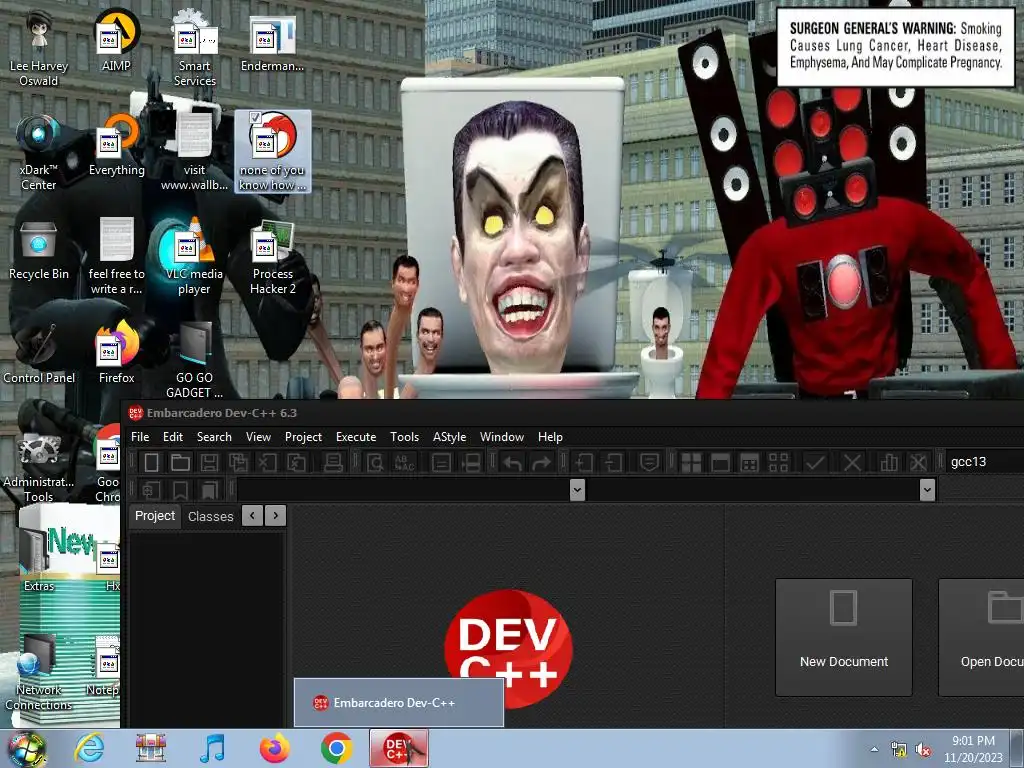This screenshot has height=768, width=1024.
Task: Click the Rebuild All toolbar icon
Action: click(x=778, y=462)
